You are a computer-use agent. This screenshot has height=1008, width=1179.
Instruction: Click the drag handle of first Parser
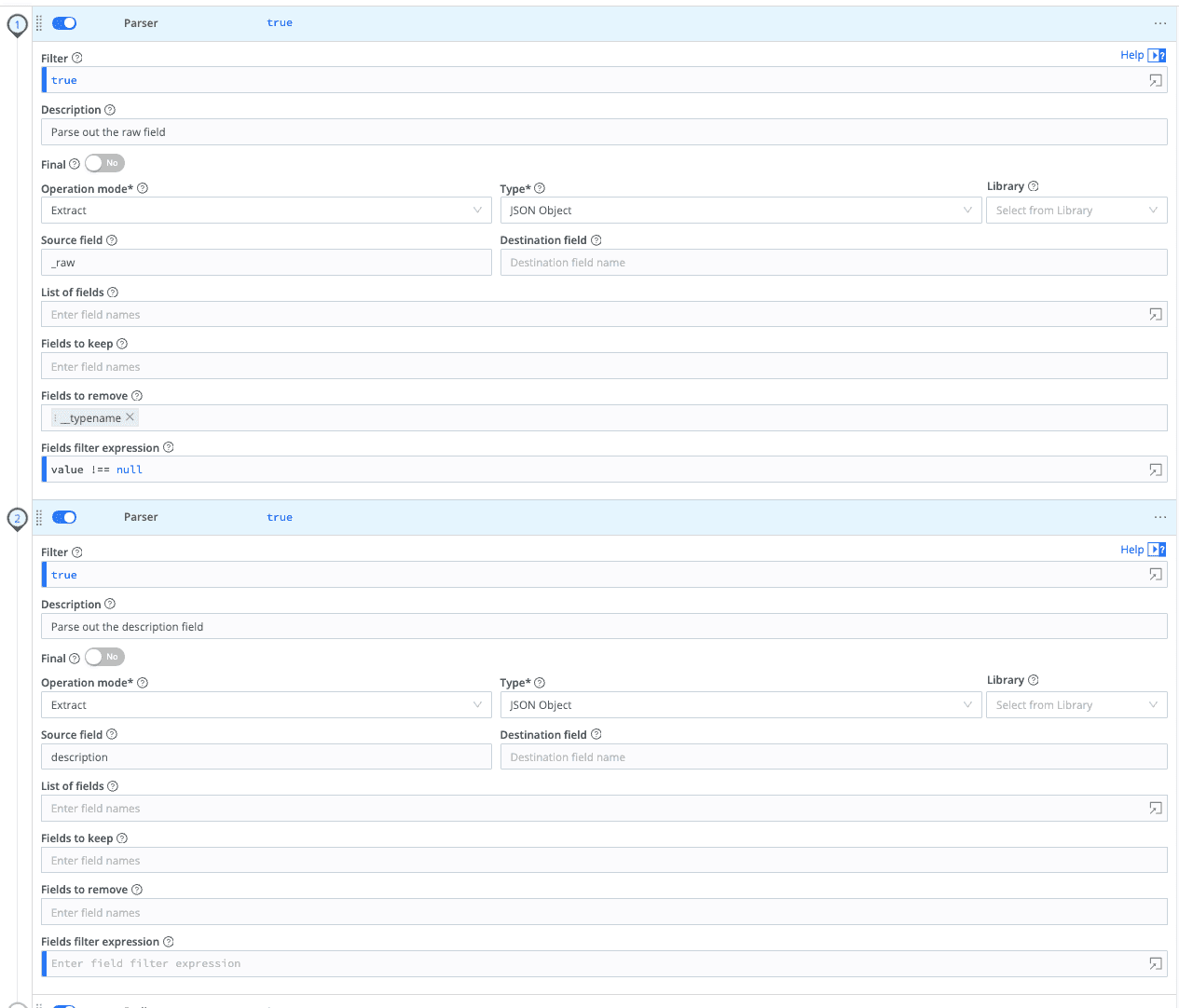[39, 23]
